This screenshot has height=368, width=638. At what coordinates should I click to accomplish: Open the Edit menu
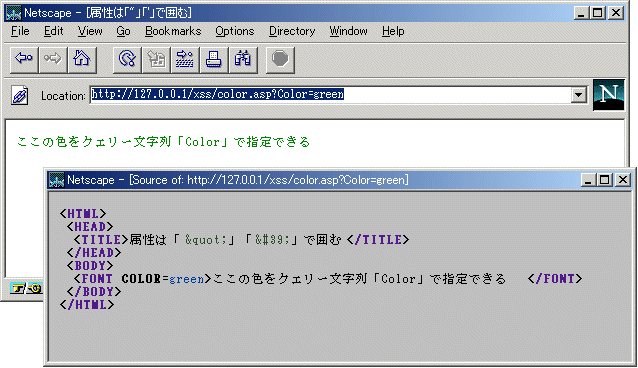53,31
